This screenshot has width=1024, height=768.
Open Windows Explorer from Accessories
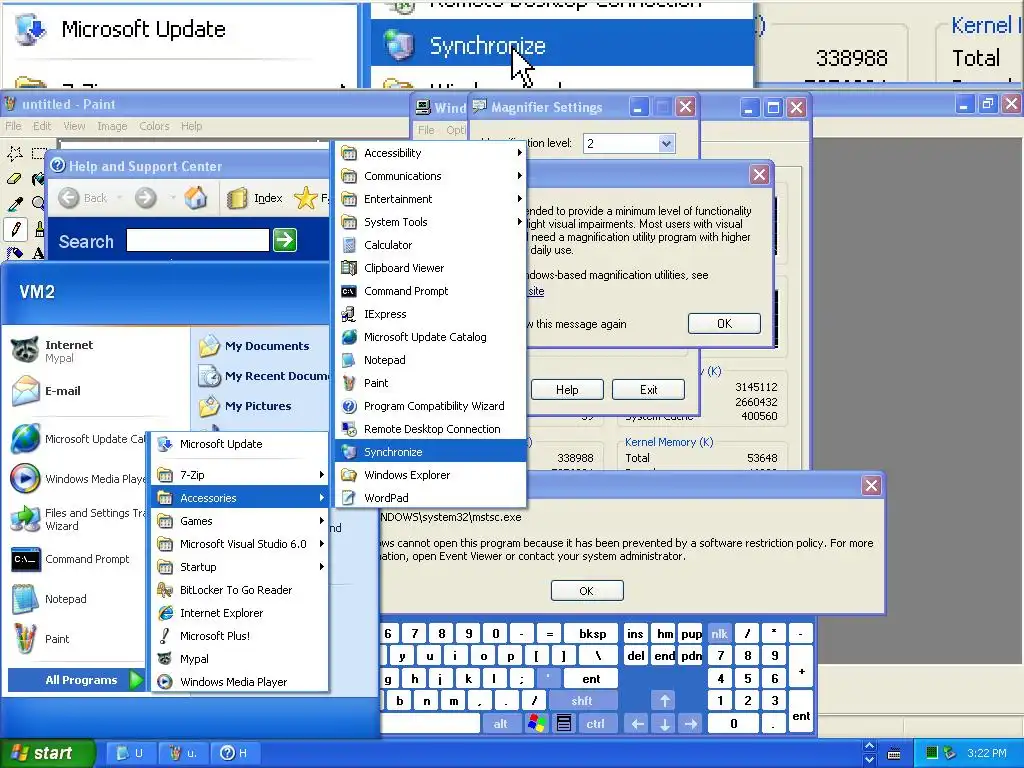click(431, 475)
